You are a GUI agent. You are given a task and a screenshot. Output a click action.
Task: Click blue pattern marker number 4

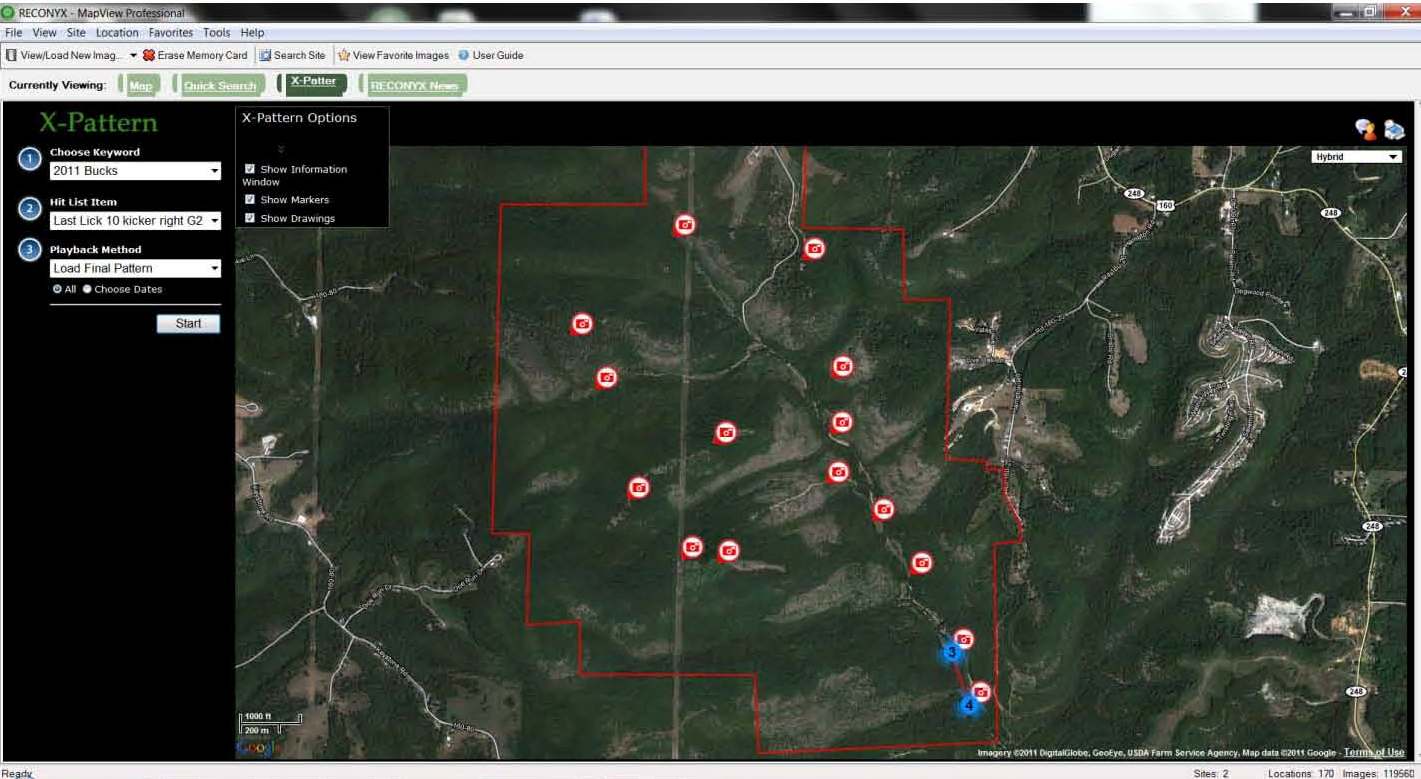(x=968, y=704)
